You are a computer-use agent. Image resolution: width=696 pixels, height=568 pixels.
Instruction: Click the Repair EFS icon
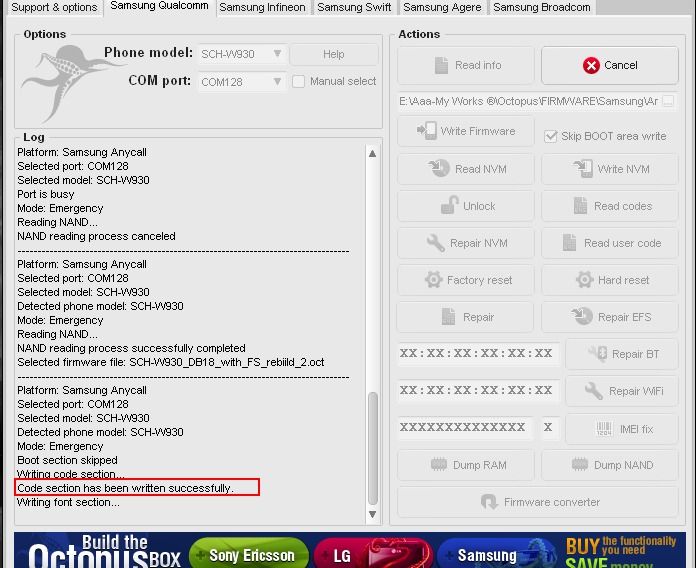(x=582, y=316)
